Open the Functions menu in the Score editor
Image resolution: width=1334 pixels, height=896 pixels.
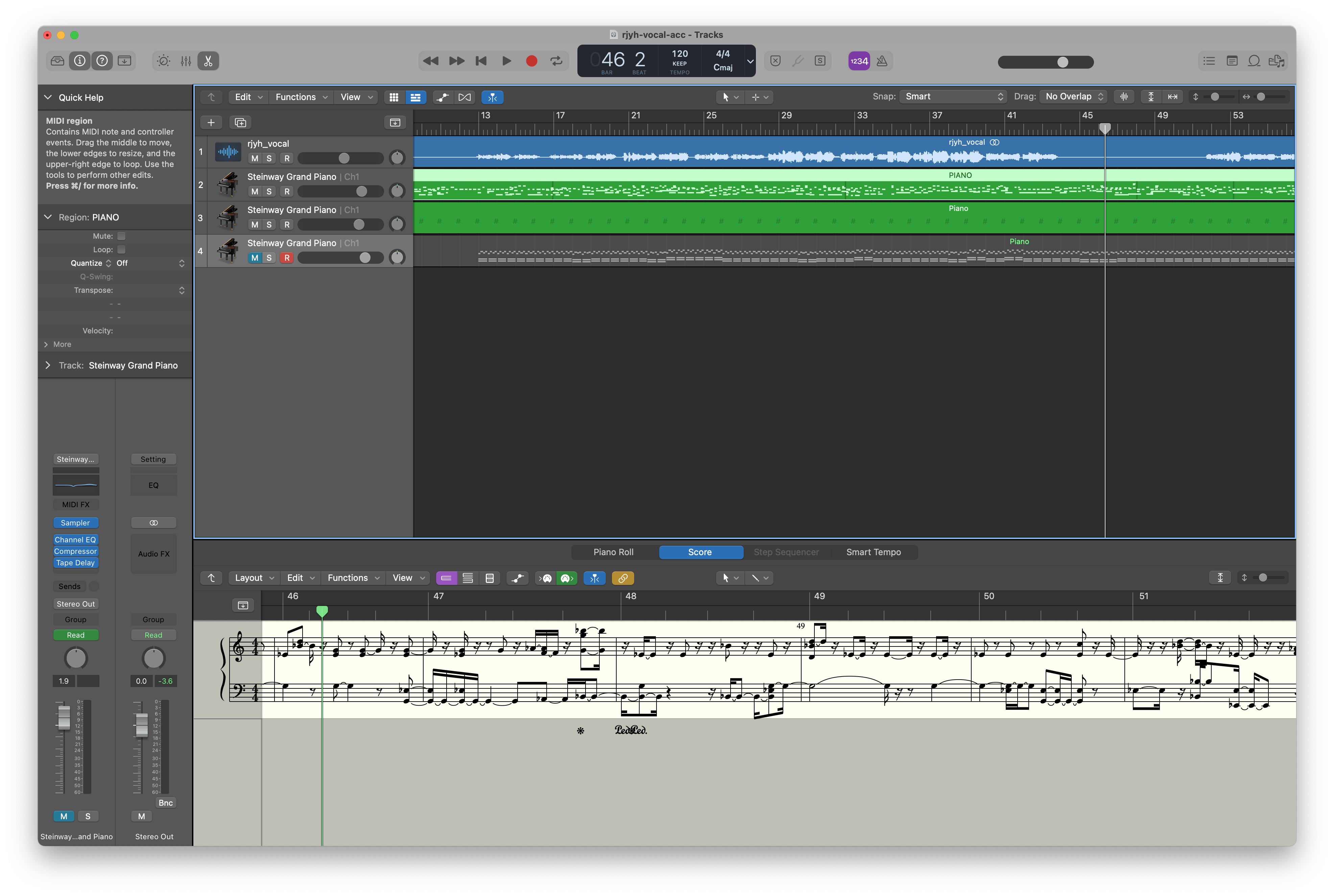pyautogui.click(x=352, y=578)
